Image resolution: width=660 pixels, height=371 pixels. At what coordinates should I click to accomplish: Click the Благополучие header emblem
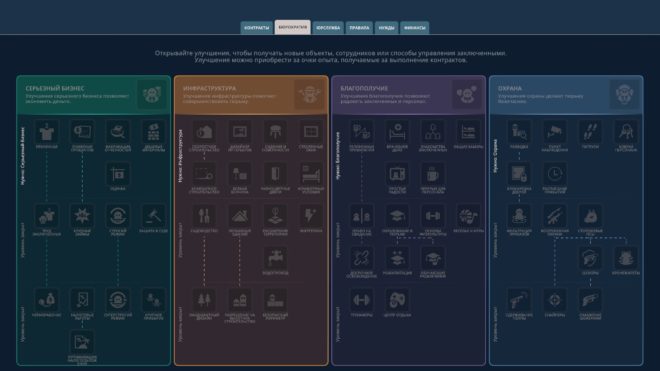pos(466,94)
